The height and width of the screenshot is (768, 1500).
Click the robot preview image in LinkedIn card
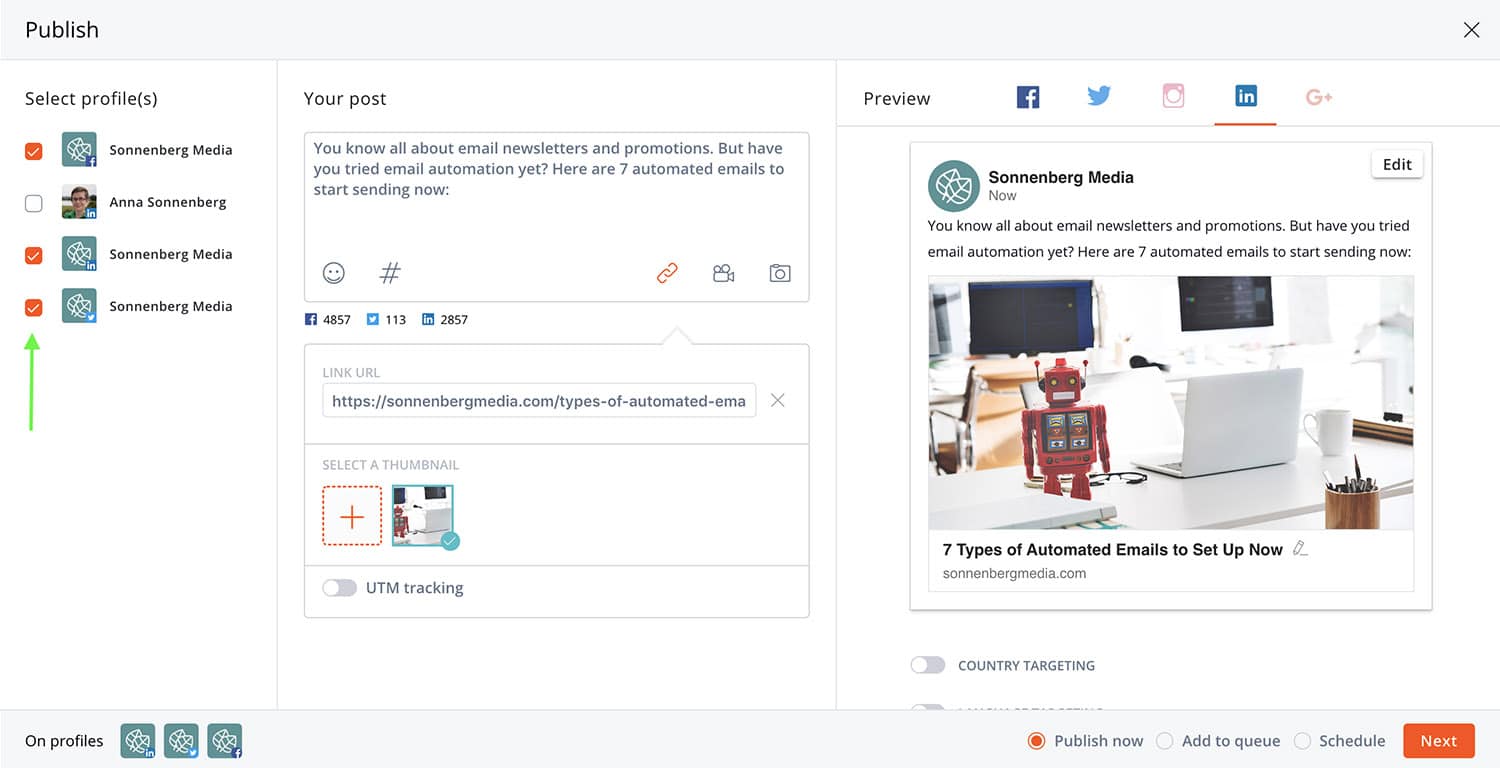point(1171,403)
